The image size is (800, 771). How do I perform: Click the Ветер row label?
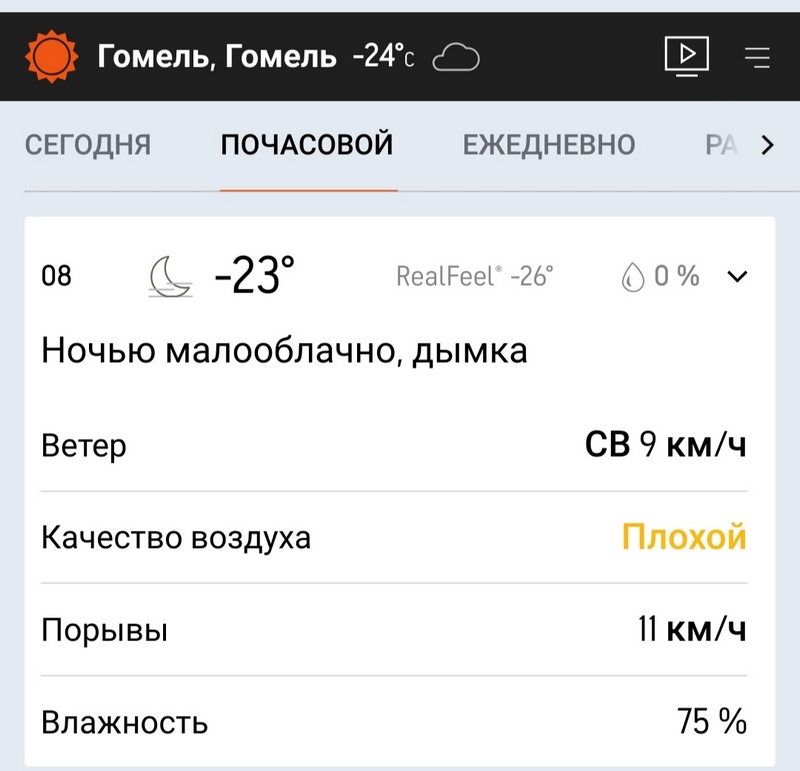tap(84, 445)
